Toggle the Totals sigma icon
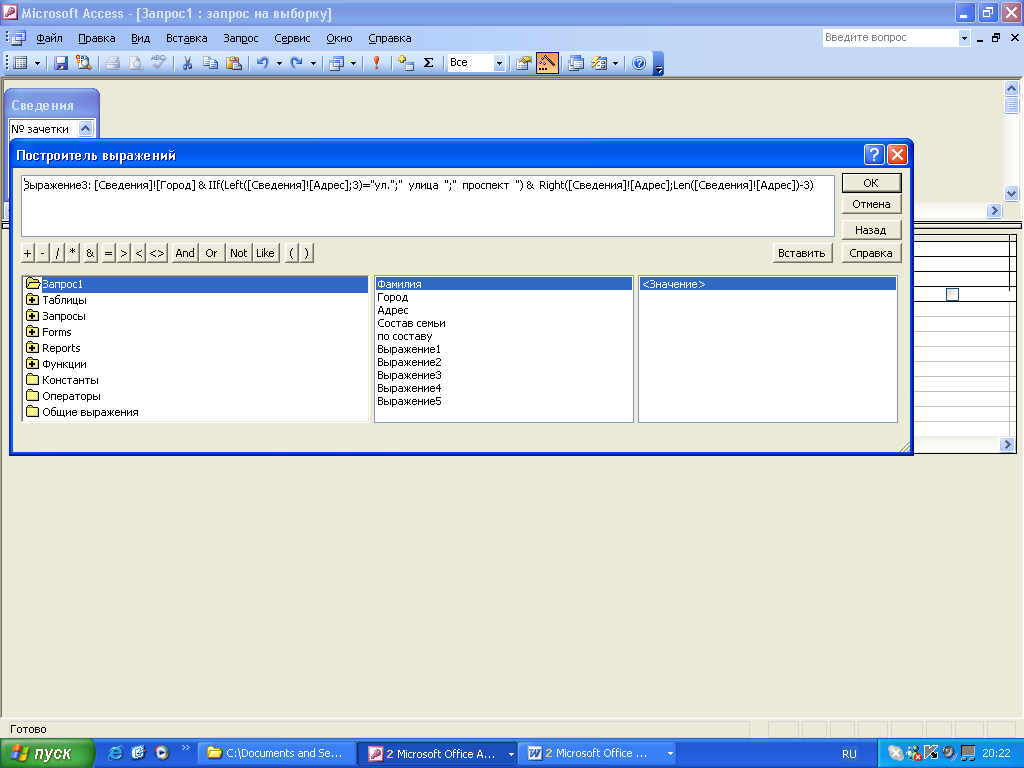Image resolution: width=1024 pixels, height=768 pixels. point(428,63)
